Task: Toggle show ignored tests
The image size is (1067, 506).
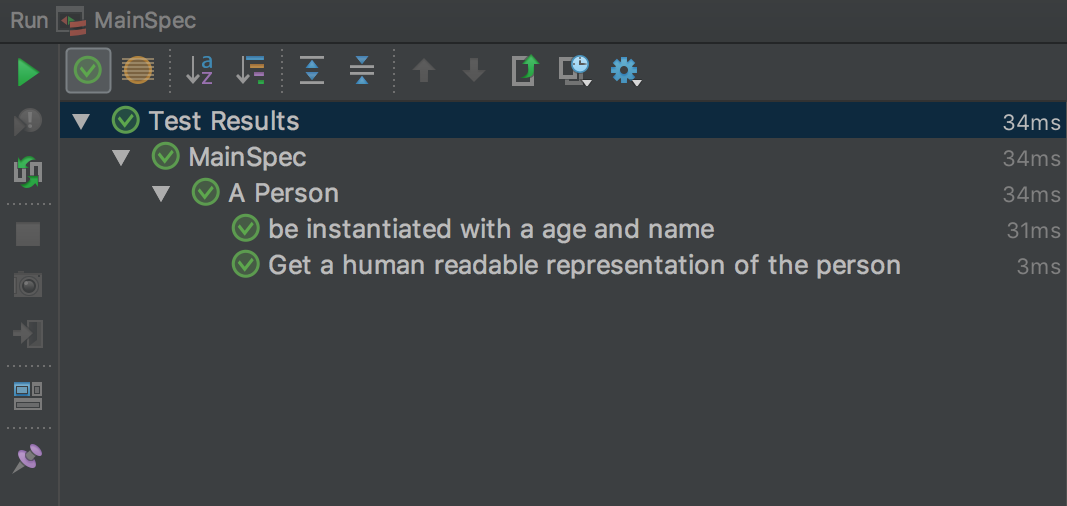Action: point(138,70)
